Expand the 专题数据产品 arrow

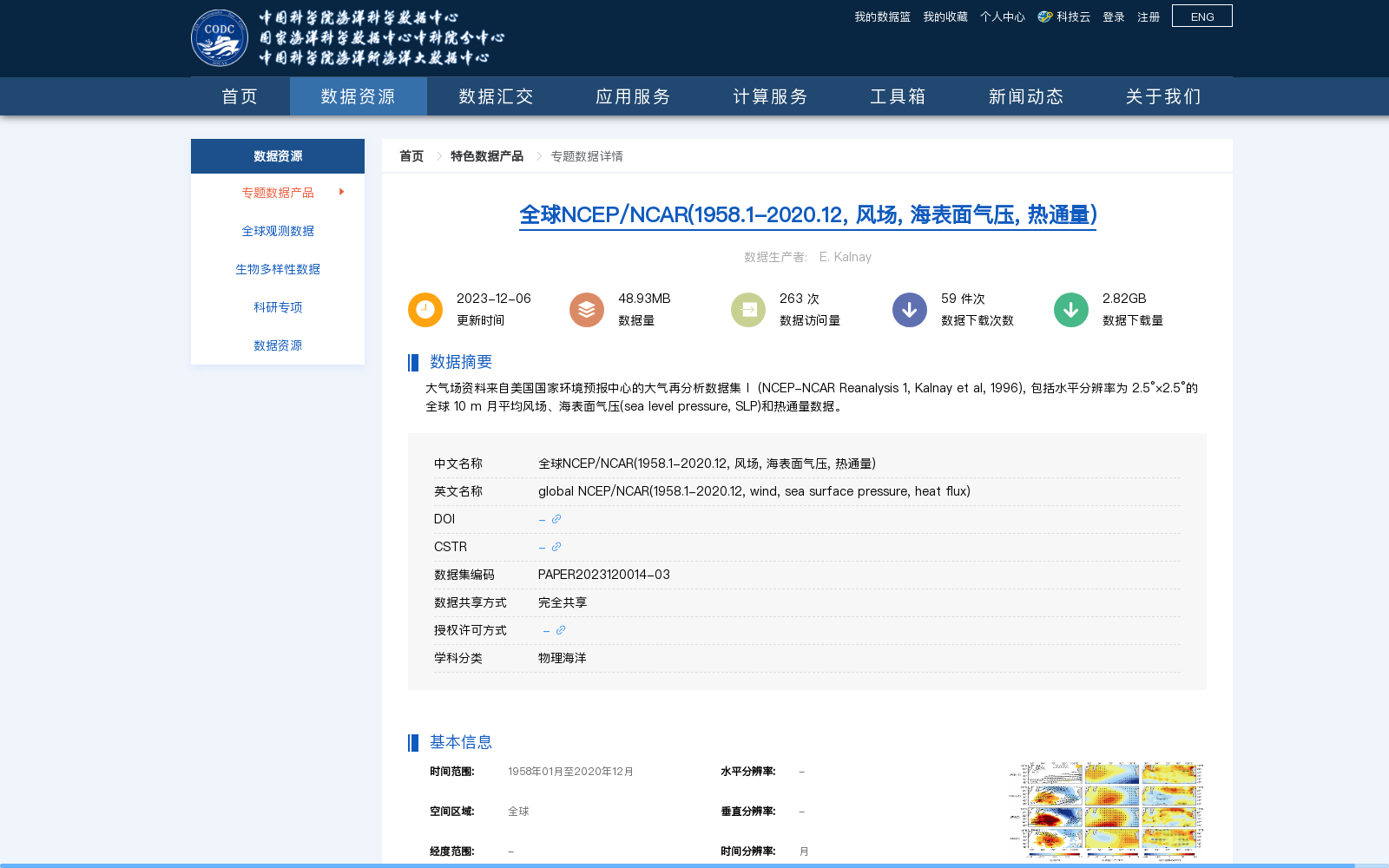tap(342, 192)
